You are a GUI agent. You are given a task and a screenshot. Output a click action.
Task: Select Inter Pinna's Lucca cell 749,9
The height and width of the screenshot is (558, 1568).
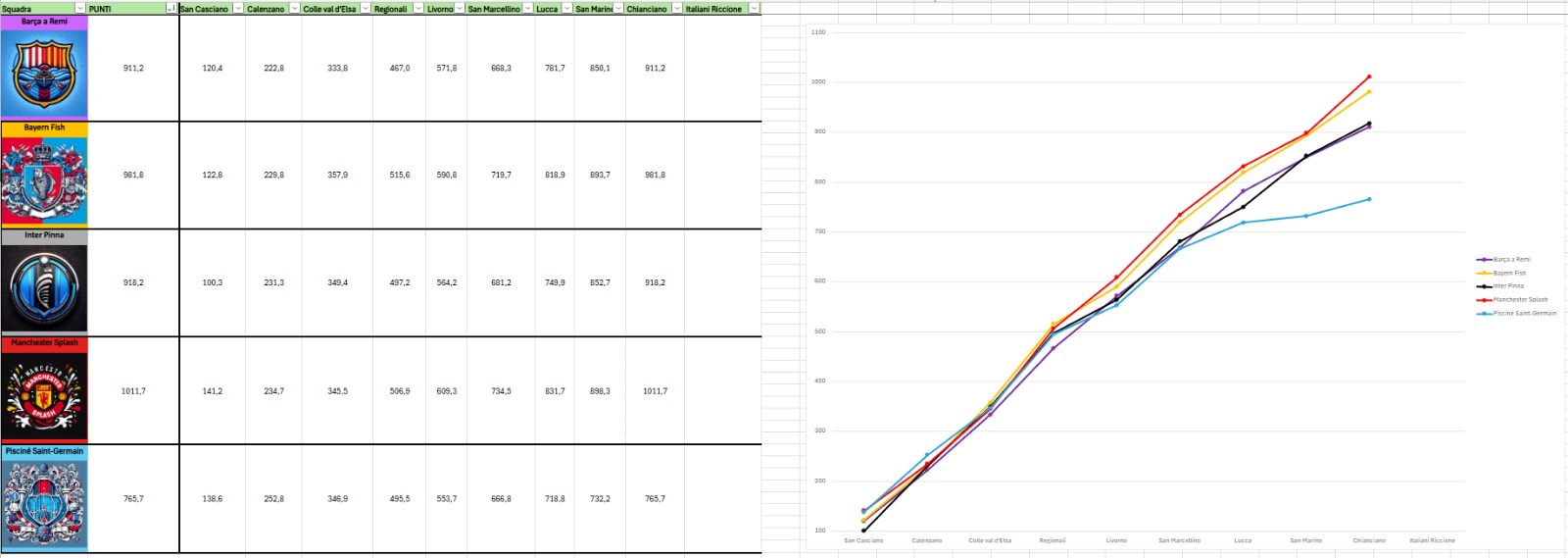point(555,282)
